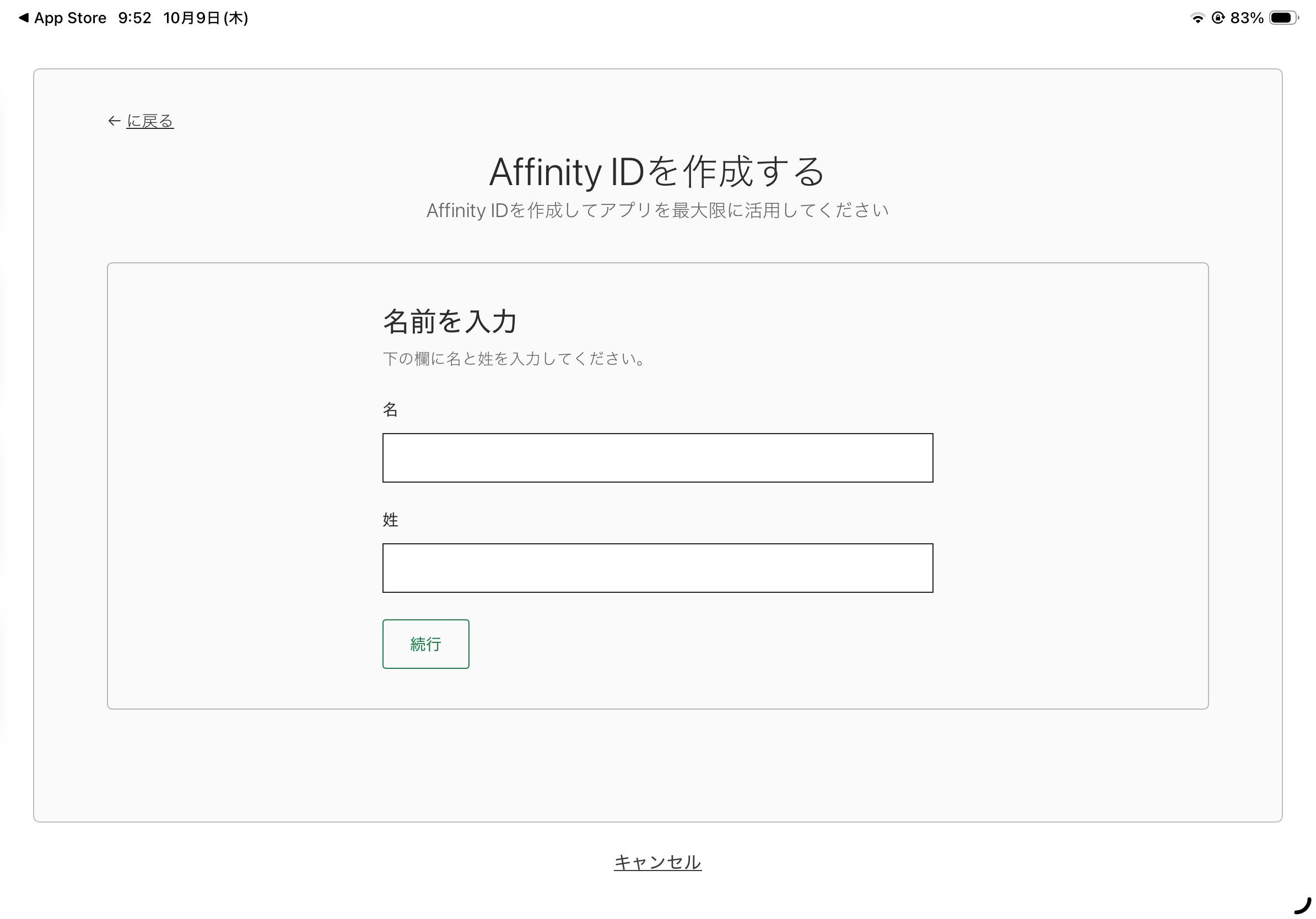Tap the battery icon
The image size is (1316, 919).
(x=1283, y=18)
